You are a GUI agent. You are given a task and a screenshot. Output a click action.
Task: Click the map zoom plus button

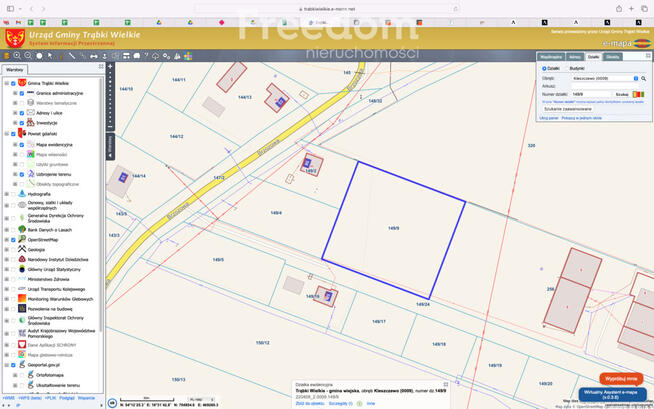click(x=110, y=66)
